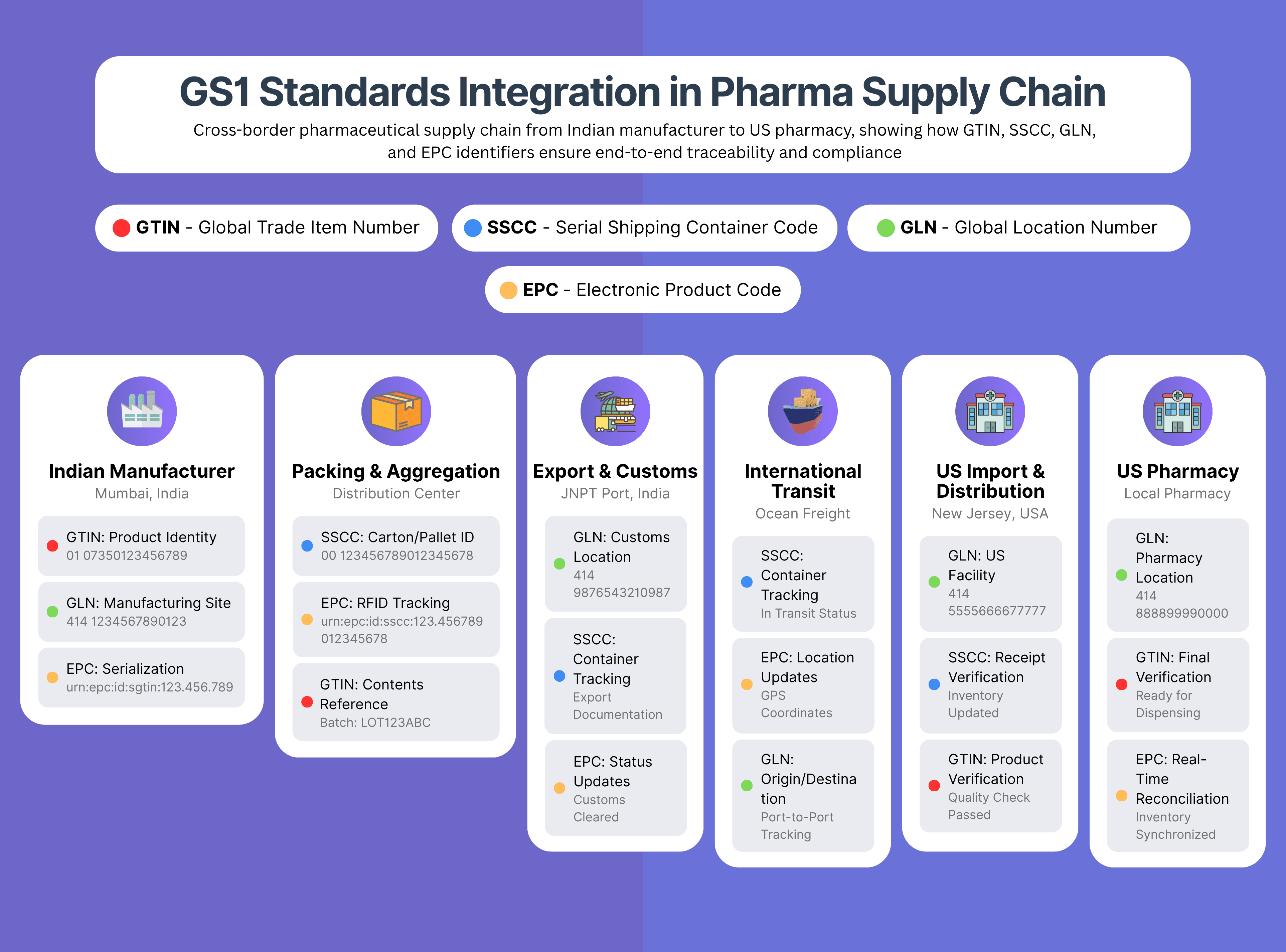Viewport: 1286px width, 952px height.
Task: Click the main GS1 Standards Integration title
Action: pyautogui.click(x=642, y=92)
